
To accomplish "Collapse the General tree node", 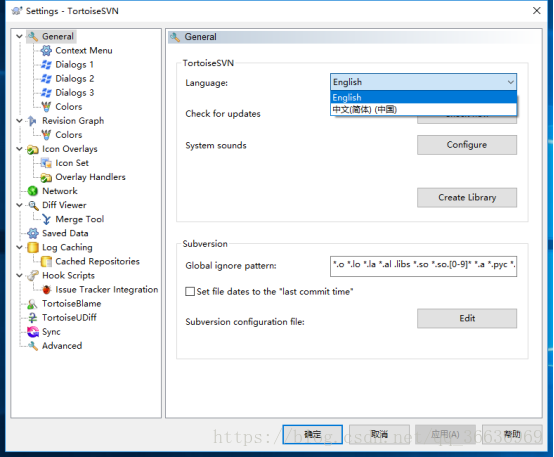I will [19, 36].
